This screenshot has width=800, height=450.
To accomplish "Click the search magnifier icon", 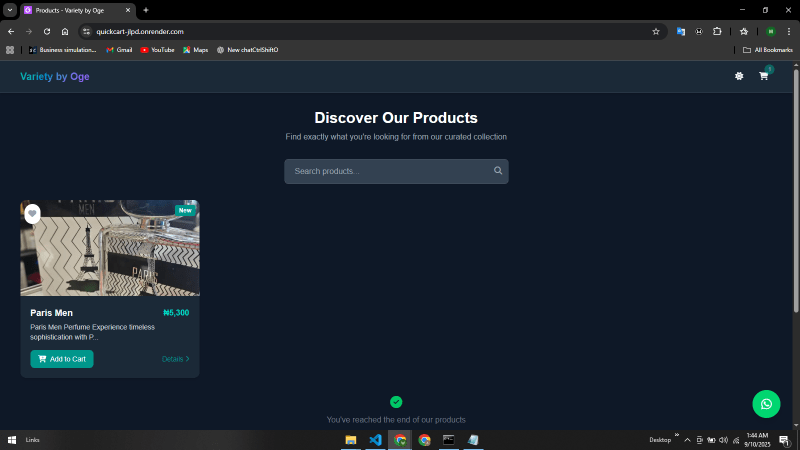I will [498, 171].
